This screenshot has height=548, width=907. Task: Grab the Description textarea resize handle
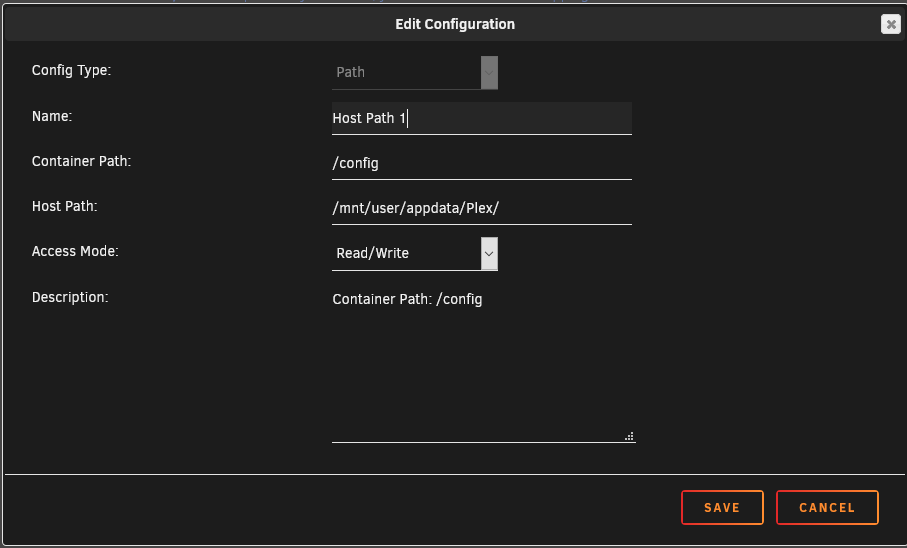pyautogui.click(x=629, y=436)
